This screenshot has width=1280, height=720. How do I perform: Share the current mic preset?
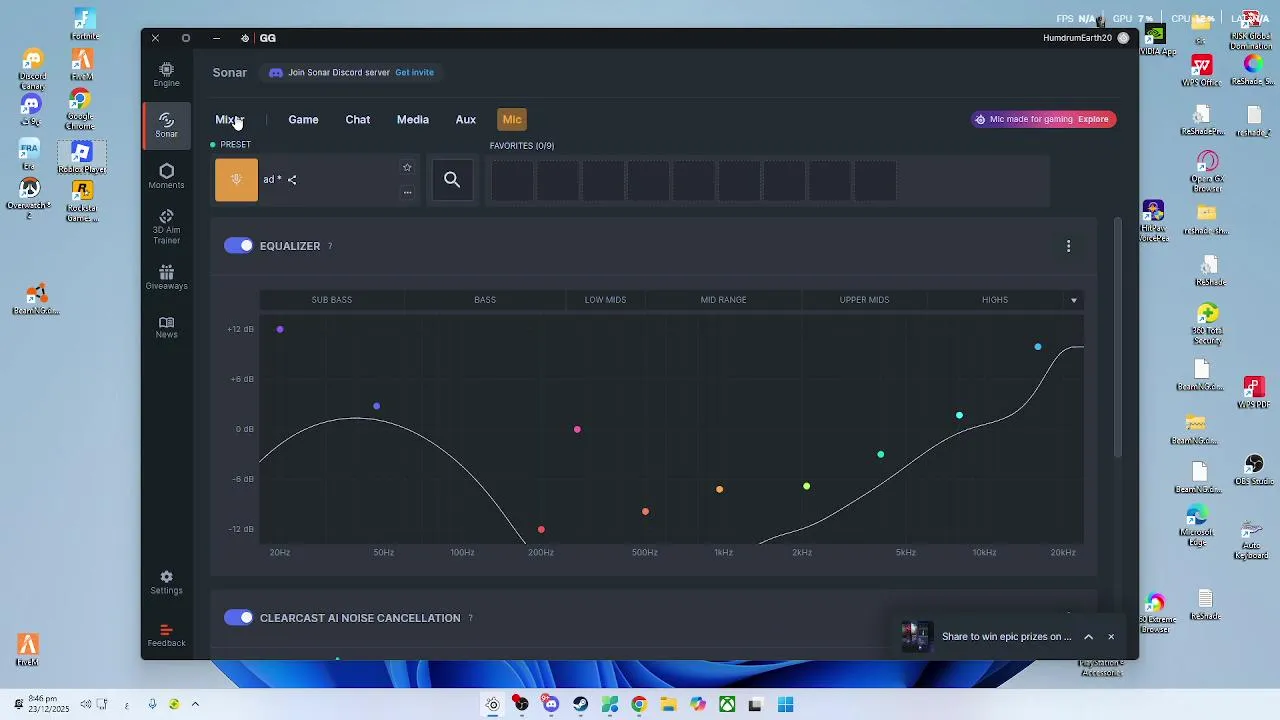click(292, 180)
